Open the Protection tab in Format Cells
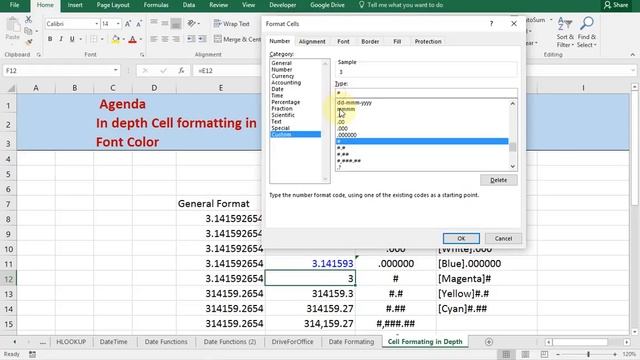Screen dimensions: 640x360 (428, 41)
